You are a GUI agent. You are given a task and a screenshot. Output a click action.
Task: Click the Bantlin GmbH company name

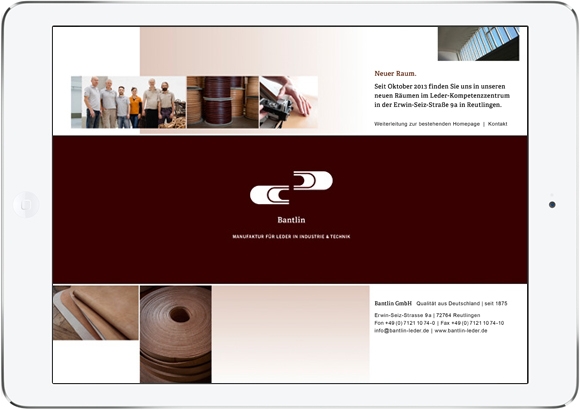click(393, 303)
